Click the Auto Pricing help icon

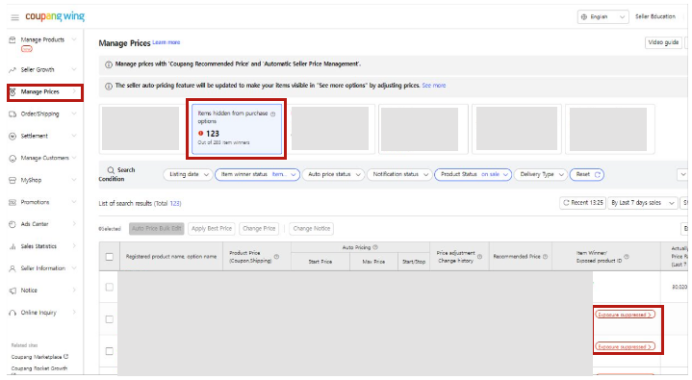pos(375,247)
